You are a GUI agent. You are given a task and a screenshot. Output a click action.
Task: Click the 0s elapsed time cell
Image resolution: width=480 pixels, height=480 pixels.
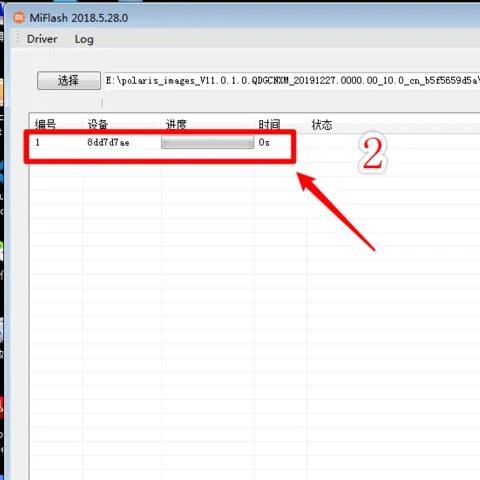[264, 143]
